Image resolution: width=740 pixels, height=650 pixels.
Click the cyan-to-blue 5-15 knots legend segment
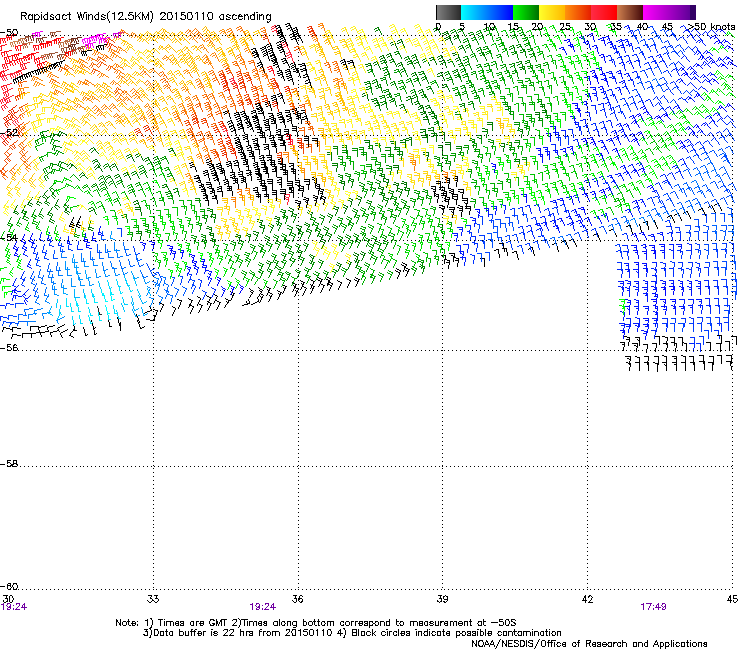pos(487,12)
